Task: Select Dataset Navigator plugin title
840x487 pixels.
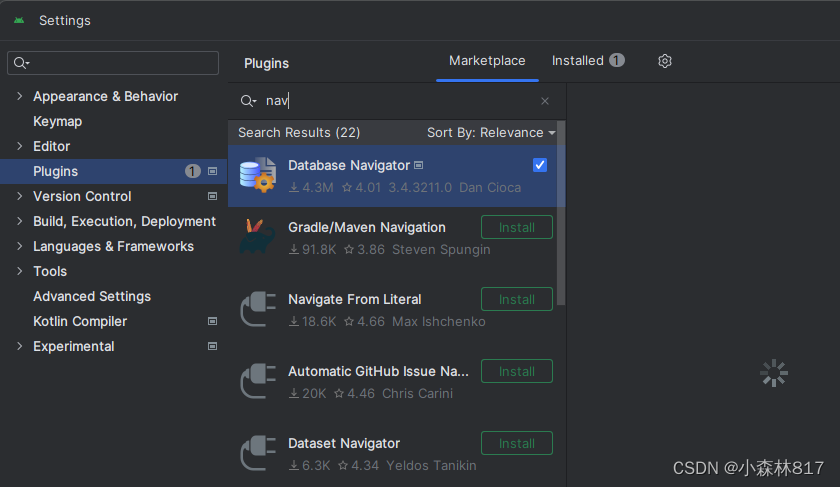Action: (344, 443)
